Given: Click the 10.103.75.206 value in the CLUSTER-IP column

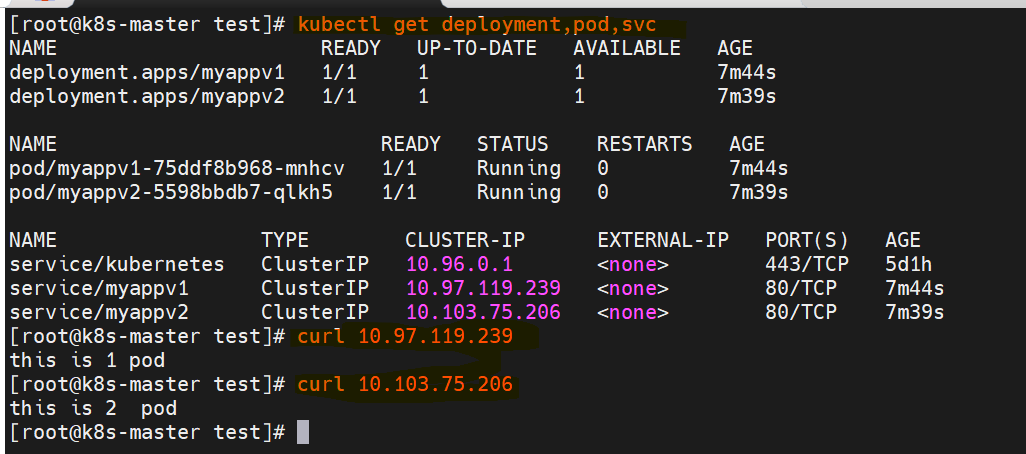Looking at the screenshot, I should pyautogui.click(x=484, y=312).
